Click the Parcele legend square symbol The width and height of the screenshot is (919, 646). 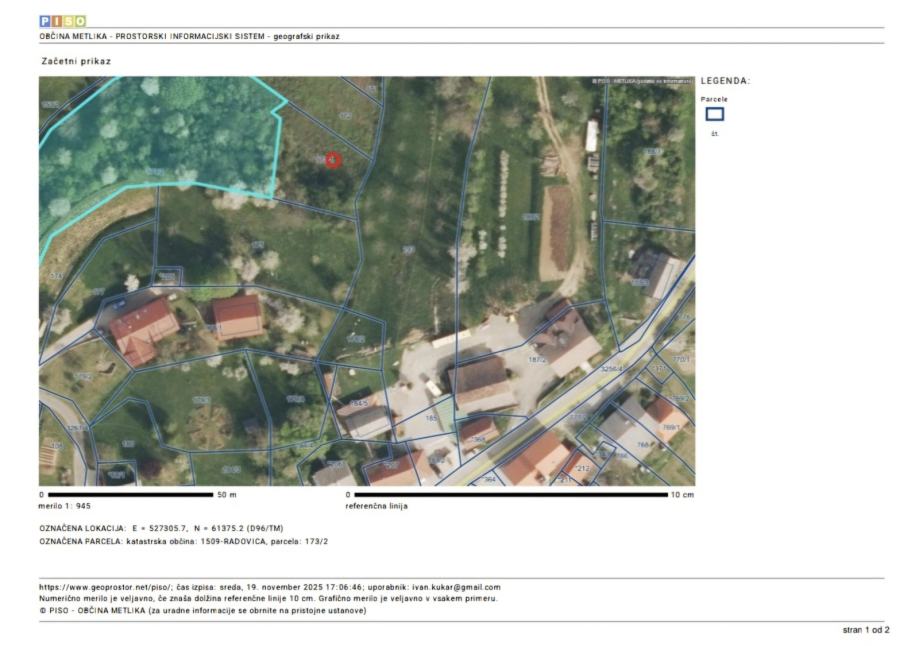point(714,114)
